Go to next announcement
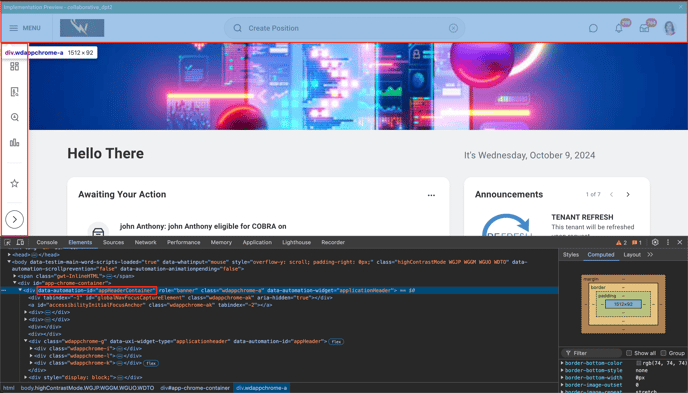688x393 pixels. (628, 194)
